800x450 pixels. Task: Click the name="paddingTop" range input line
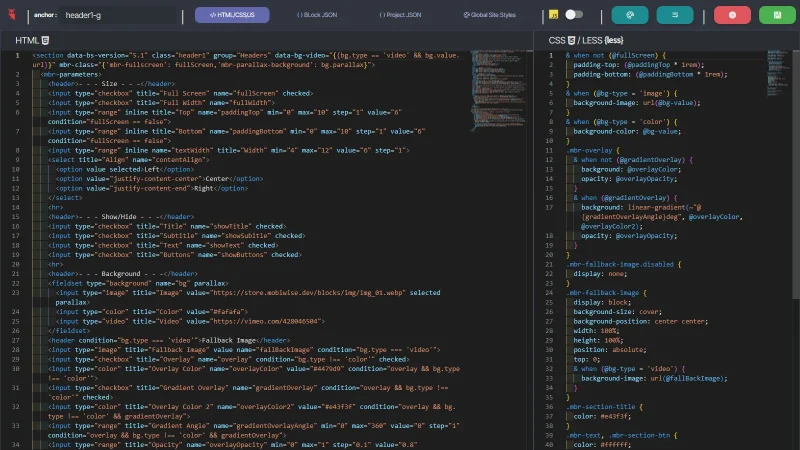pos(224,117)
